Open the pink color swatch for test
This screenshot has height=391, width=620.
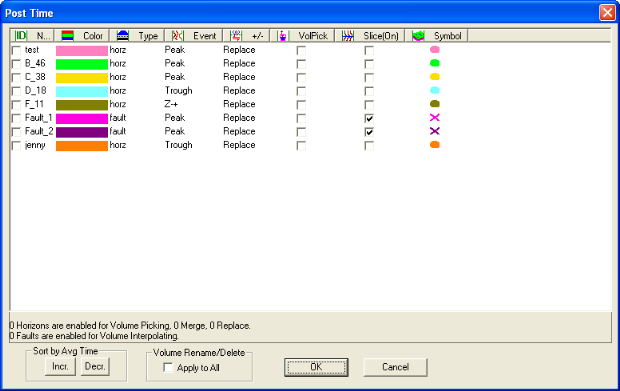tap(82, 50)
